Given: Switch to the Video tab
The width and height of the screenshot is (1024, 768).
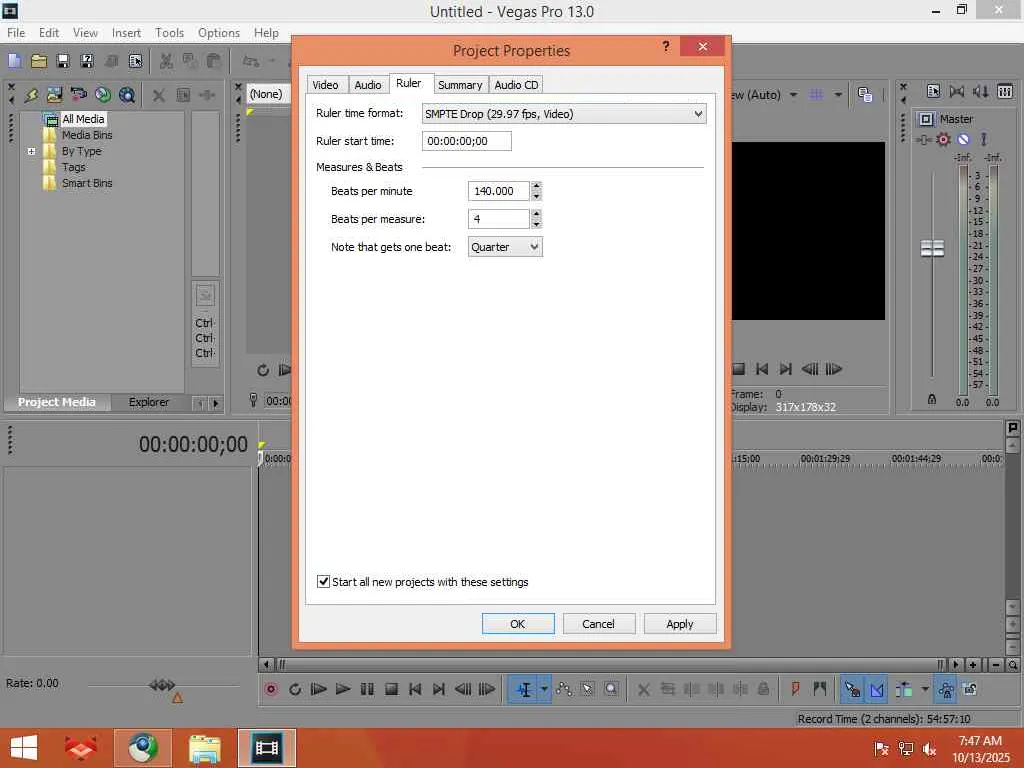Looking at the screenshot, I should (325, 85).
